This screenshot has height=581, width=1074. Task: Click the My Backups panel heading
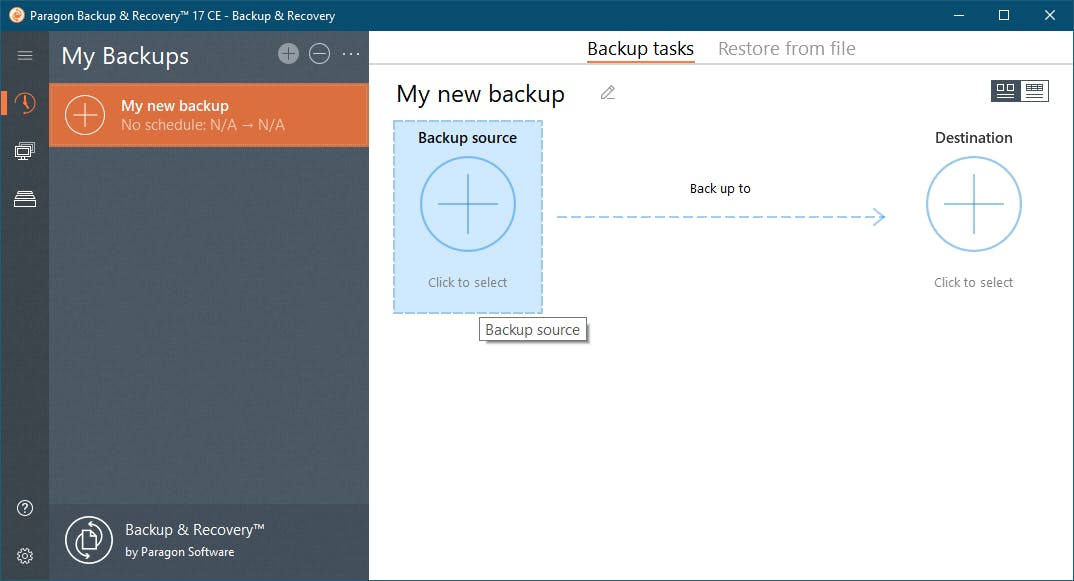[125, 56]
